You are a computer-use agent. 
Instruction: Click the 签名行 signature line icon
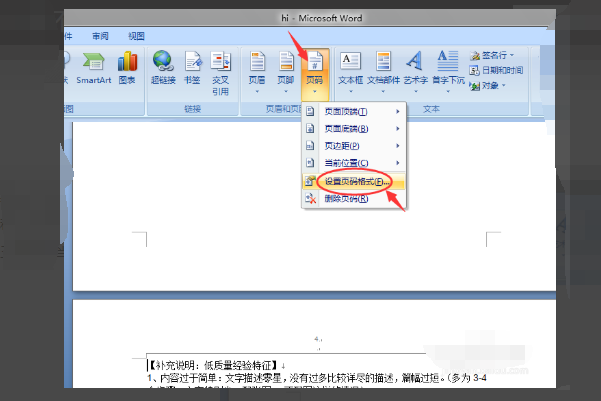475,56
